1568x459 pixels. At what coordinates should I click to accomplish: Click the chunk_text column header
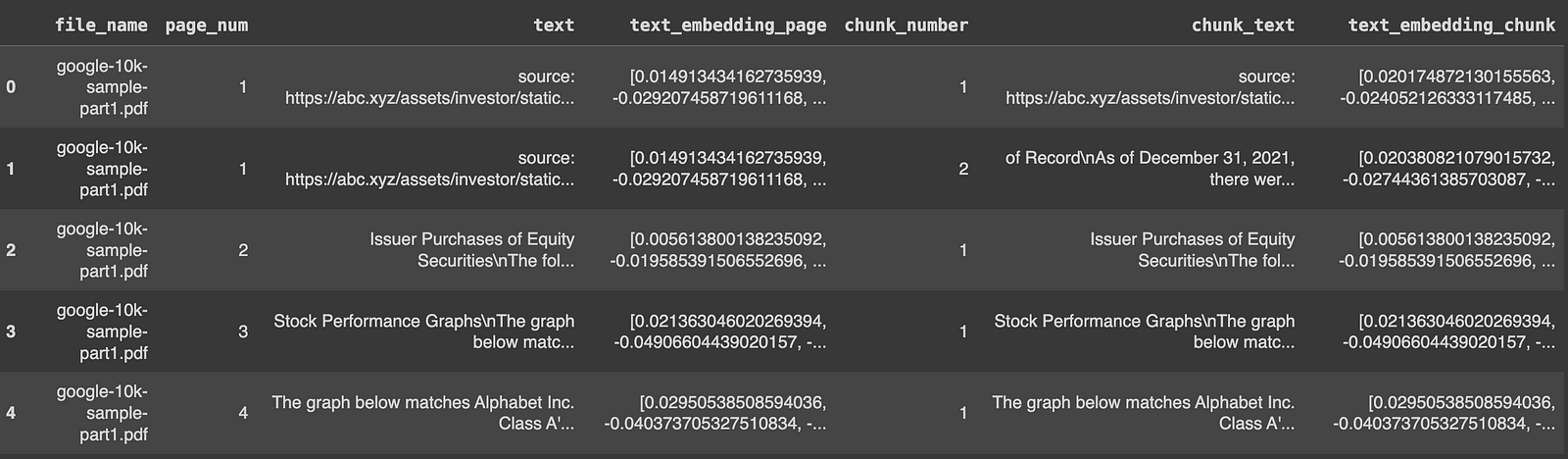[x=1243, y=25]
